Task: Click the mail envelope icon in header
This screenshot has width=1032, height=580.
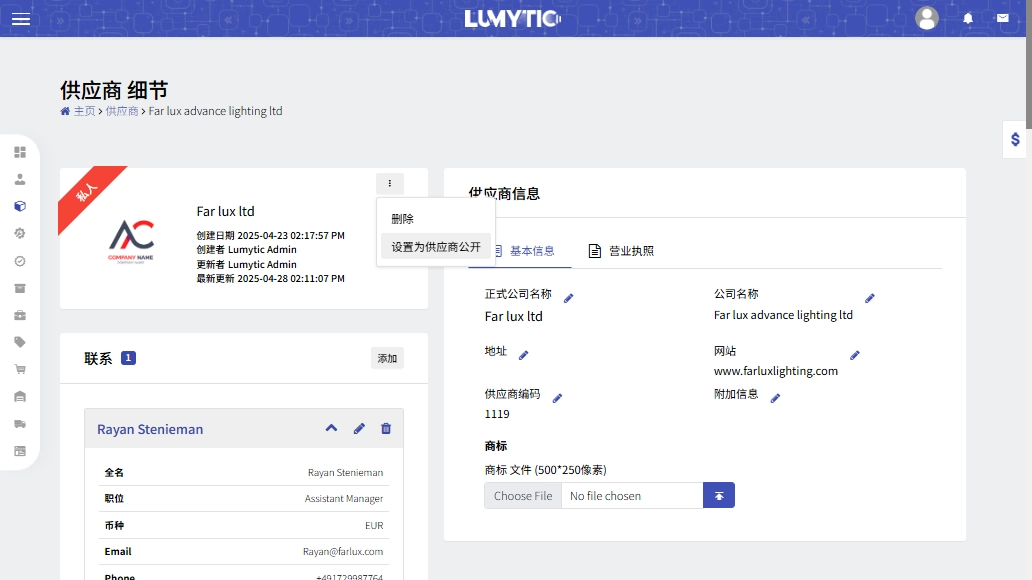Action: tap(1003, 17)
